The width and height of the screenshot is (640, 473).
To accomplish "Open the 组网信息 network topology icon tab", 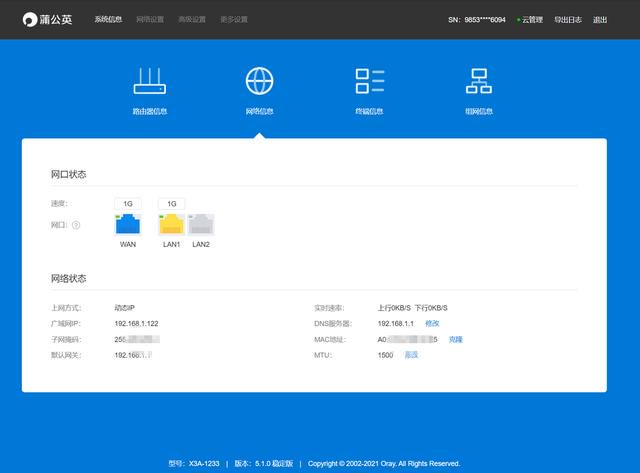I will click(479, 91).
